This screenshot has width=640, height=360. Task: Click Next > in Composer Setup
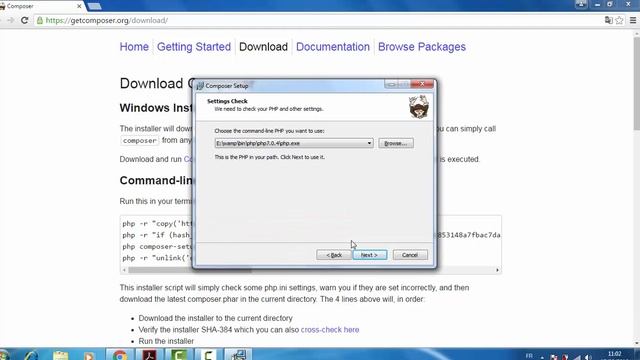point(369,255)
